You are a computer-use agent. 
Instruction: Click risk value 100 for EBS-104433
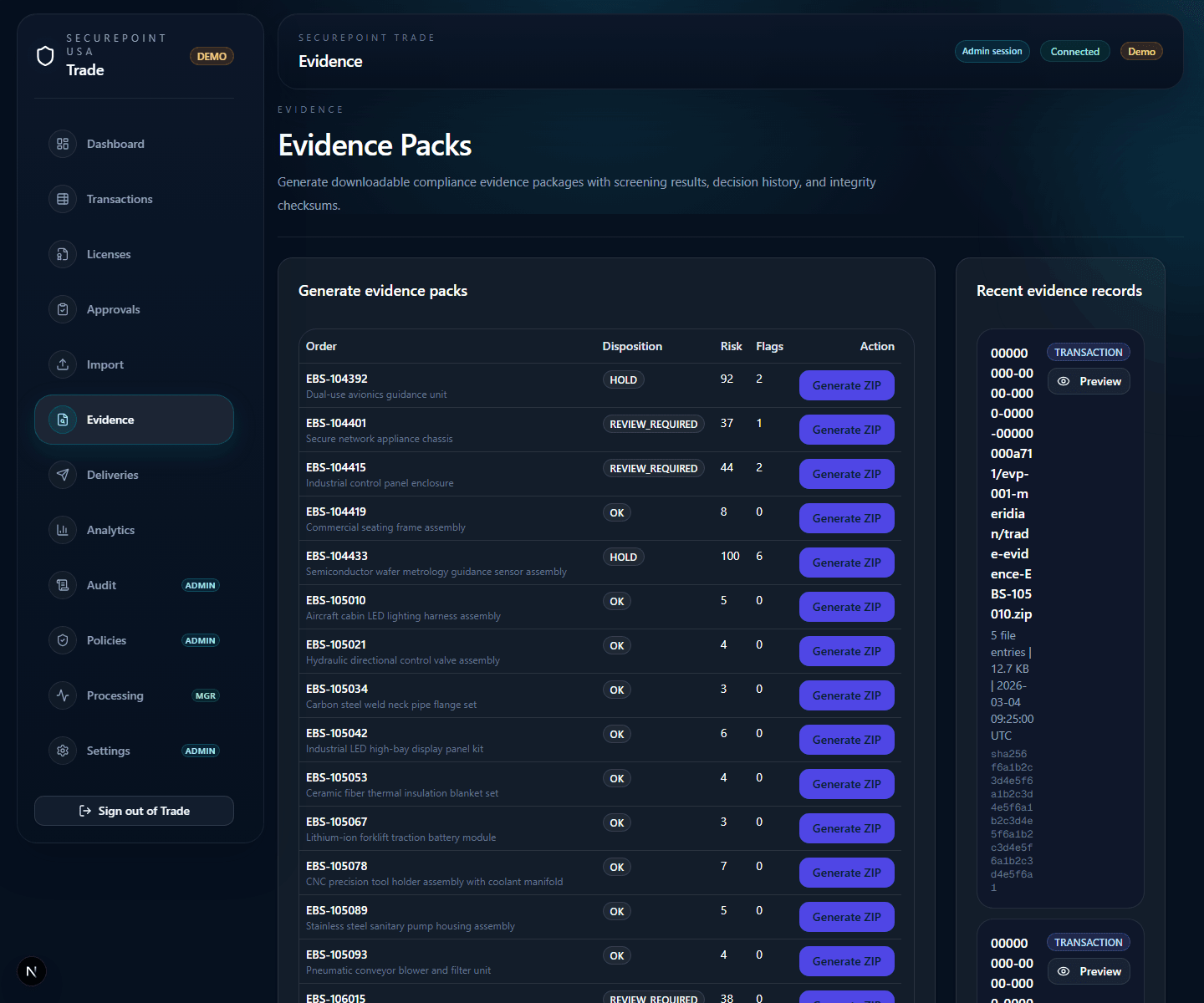pos(730,556)
